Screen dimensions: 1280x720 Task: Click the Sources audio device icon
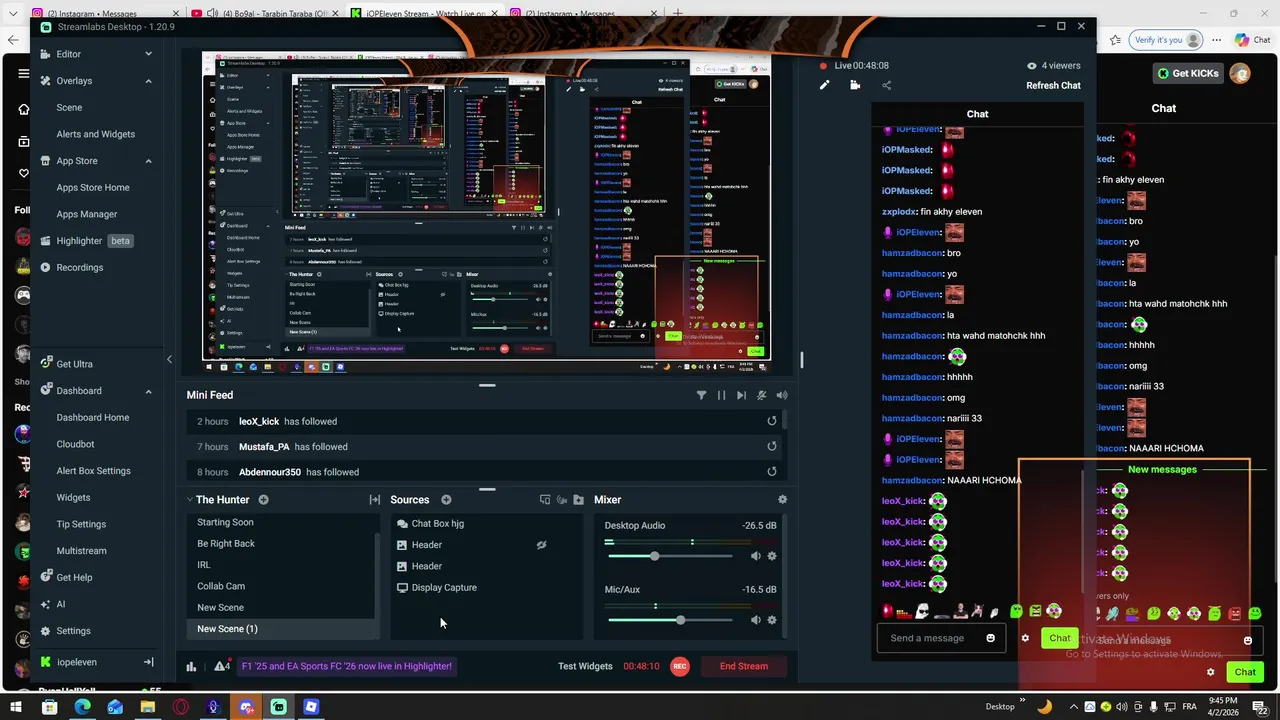(x=562, y=500)
